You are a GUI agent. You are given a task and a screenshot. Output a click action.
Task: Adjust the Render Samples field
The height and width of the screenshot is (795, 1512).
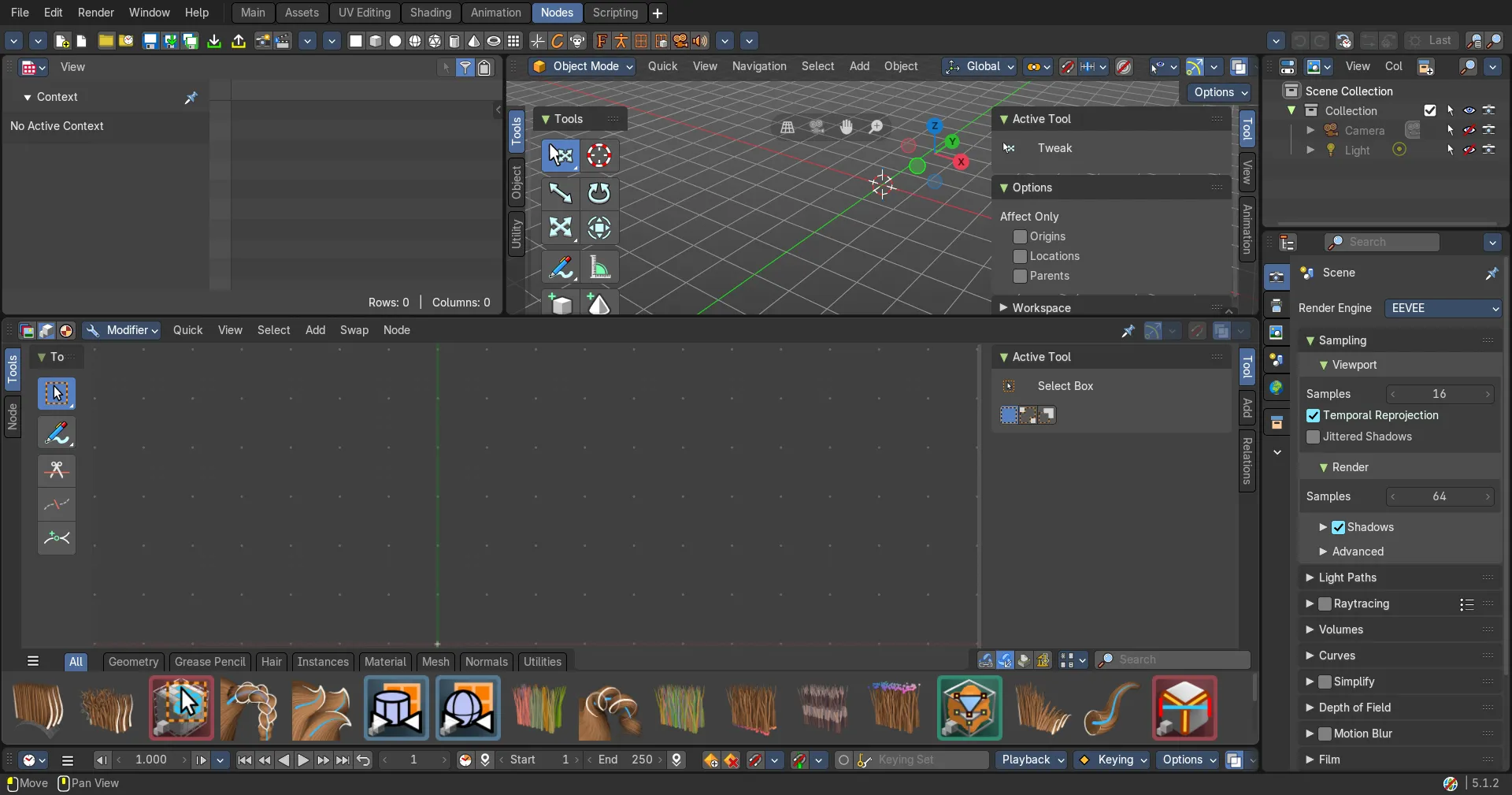(1440, 496)
